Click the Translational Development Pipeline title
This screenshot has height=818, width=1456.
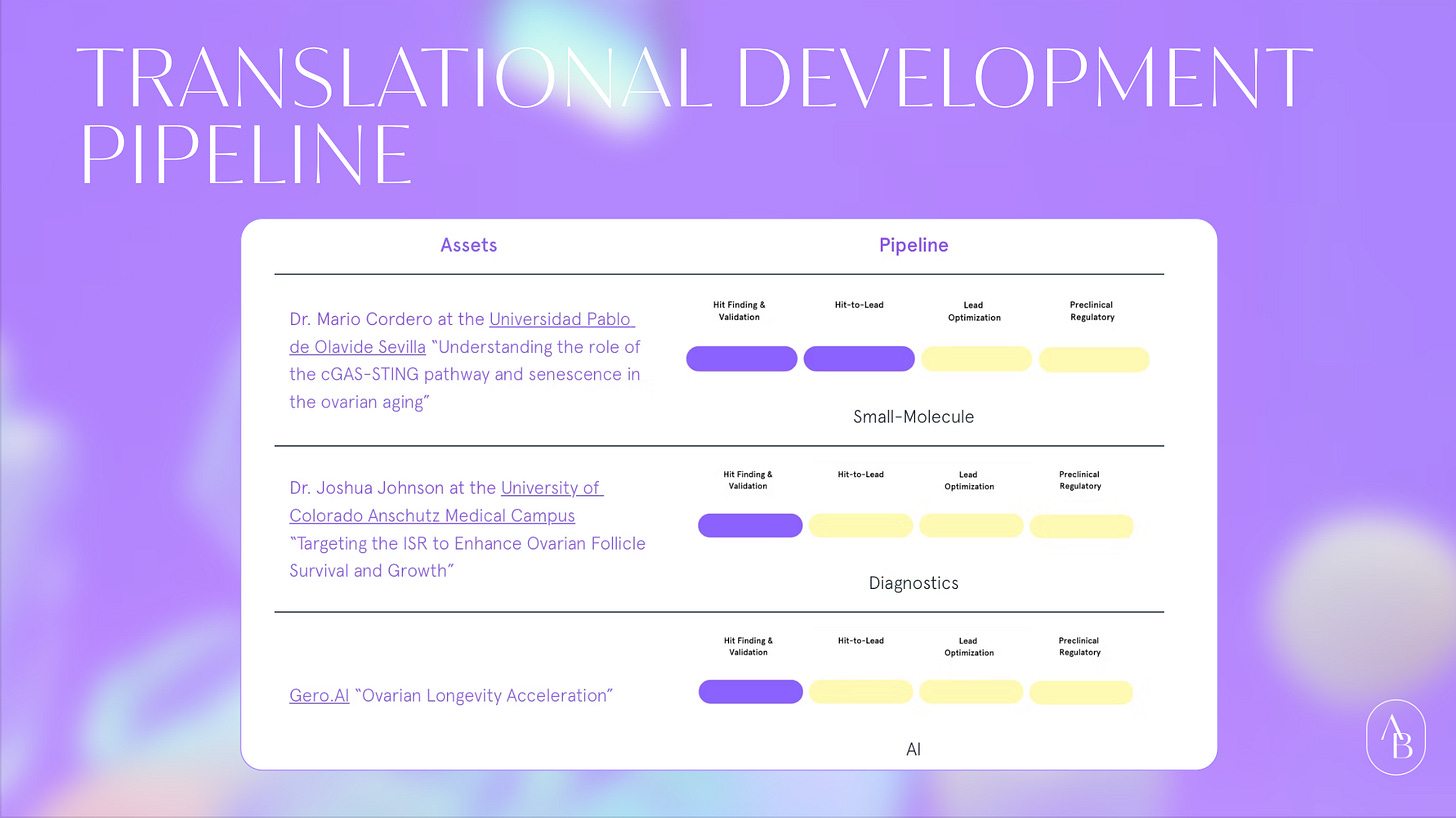click(x=695, y=114)
